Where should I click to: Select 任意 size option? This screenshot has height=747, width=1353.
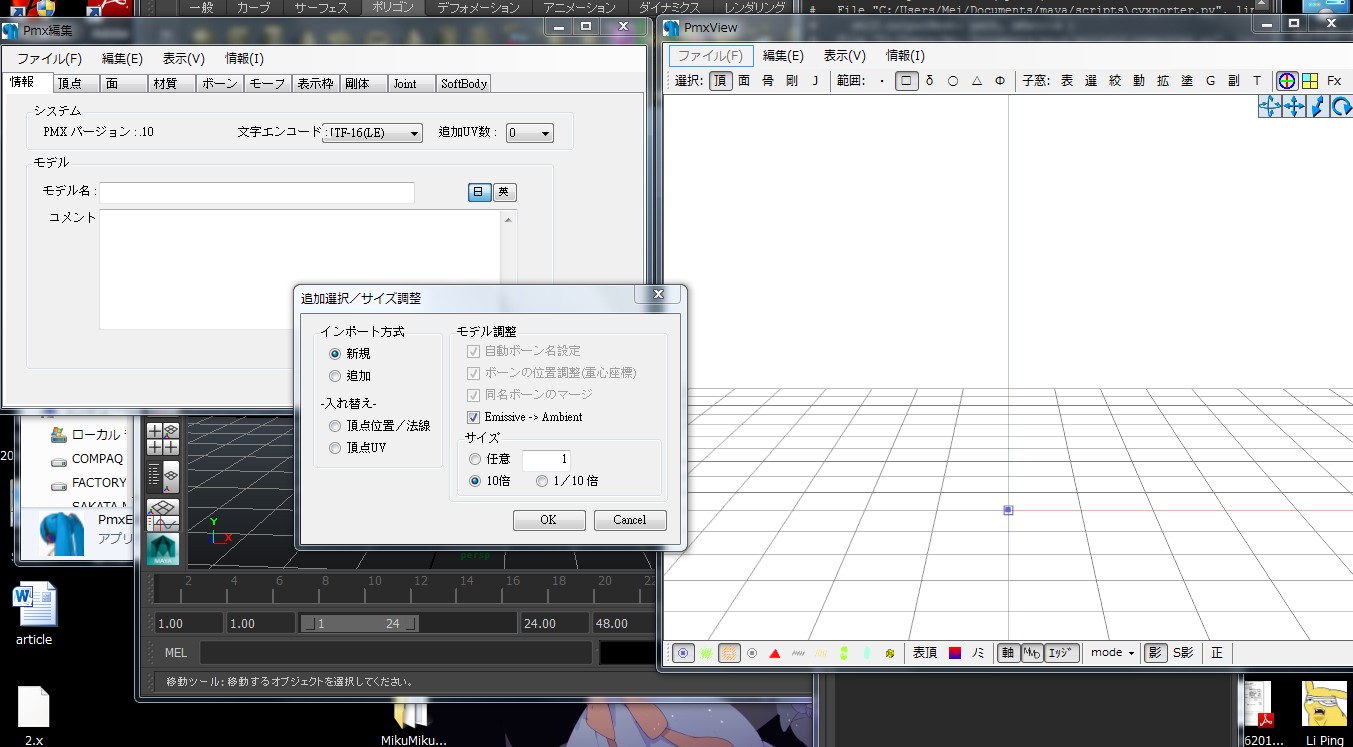pyautogui.click(x=489, y=459)
